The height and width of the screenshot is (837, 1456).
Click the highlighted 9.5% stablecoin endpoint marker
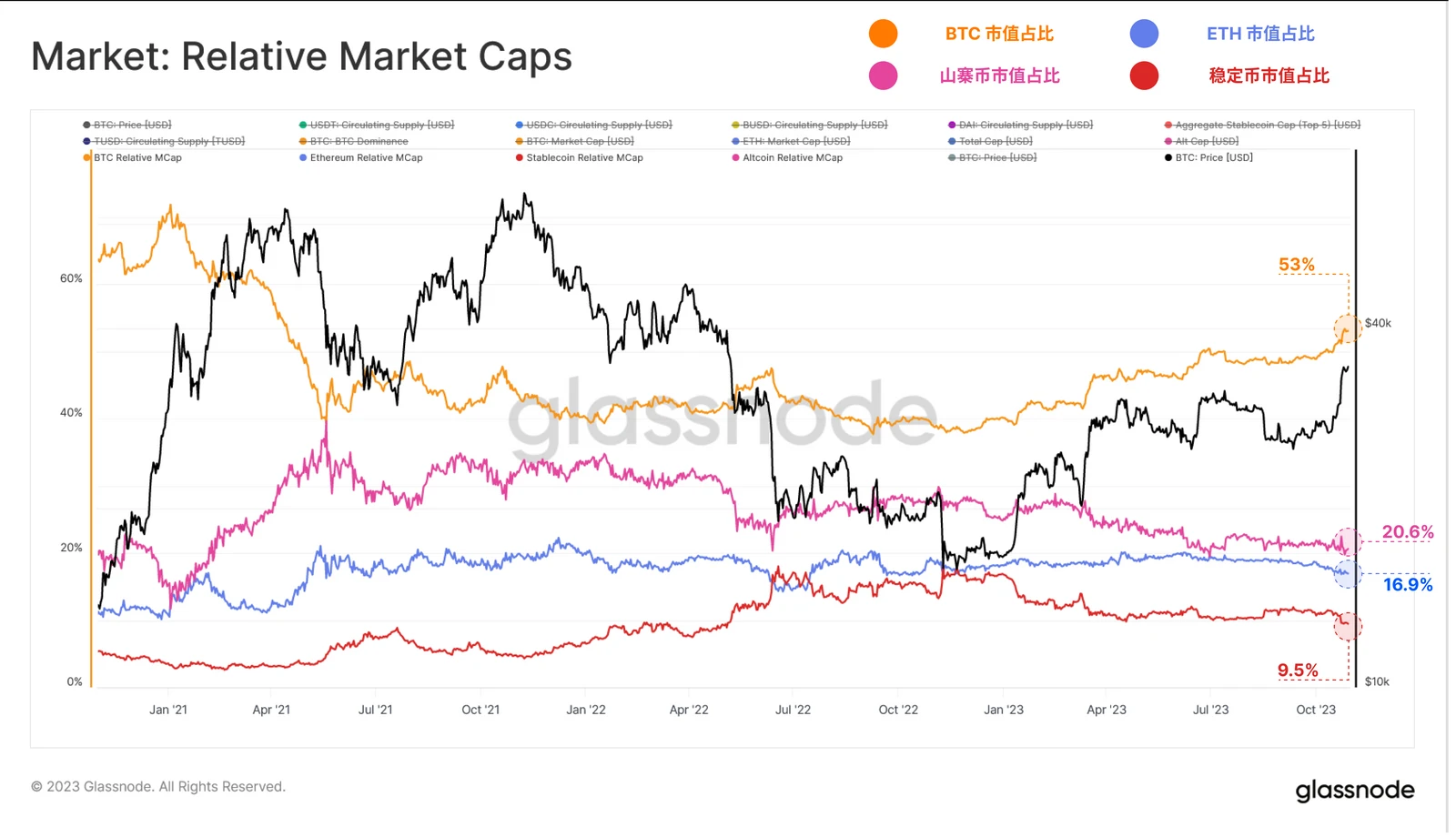click(x=1348, y=626)
